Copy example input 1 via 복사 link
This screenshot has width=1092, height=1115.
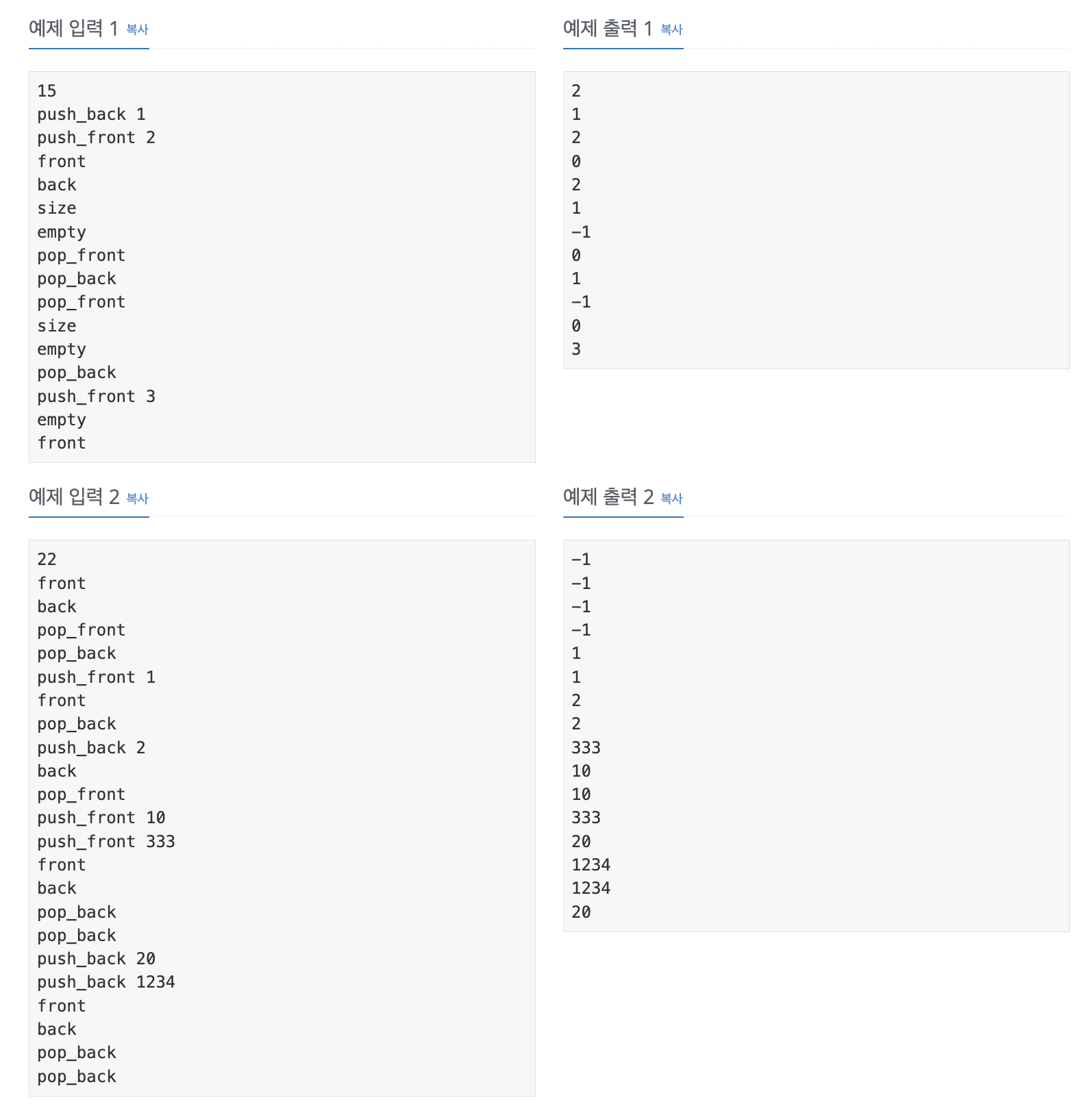click(137, 29)
